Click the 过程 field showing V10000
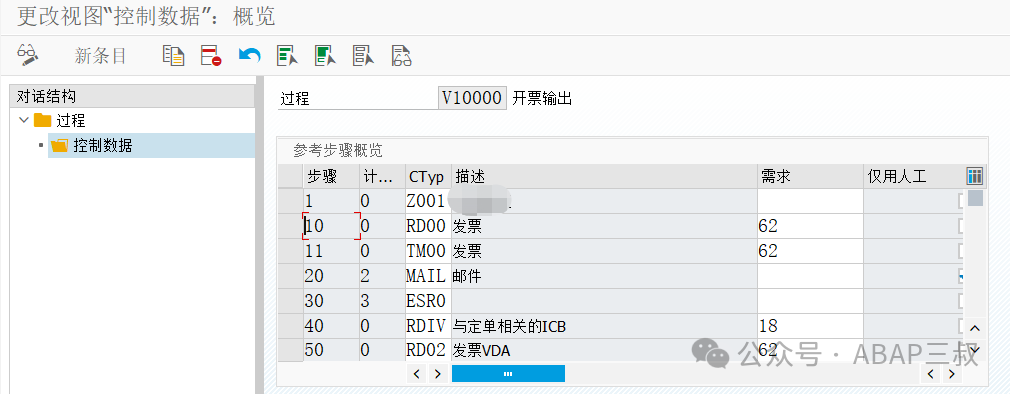This screenshot has height=394, width=1010. (472, 98)
